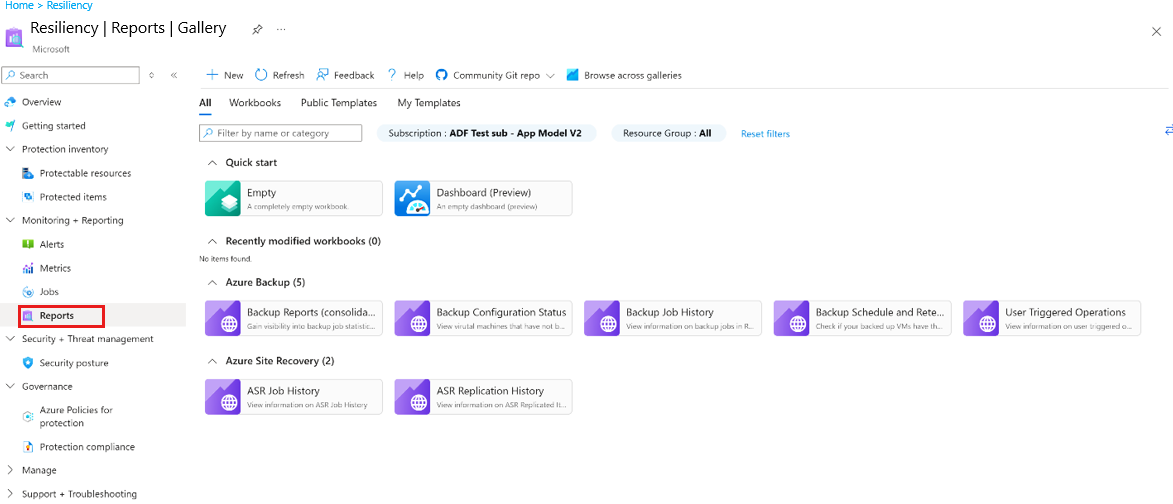
Task: Click the Empty workbook green icon
Action: [223, 198]
